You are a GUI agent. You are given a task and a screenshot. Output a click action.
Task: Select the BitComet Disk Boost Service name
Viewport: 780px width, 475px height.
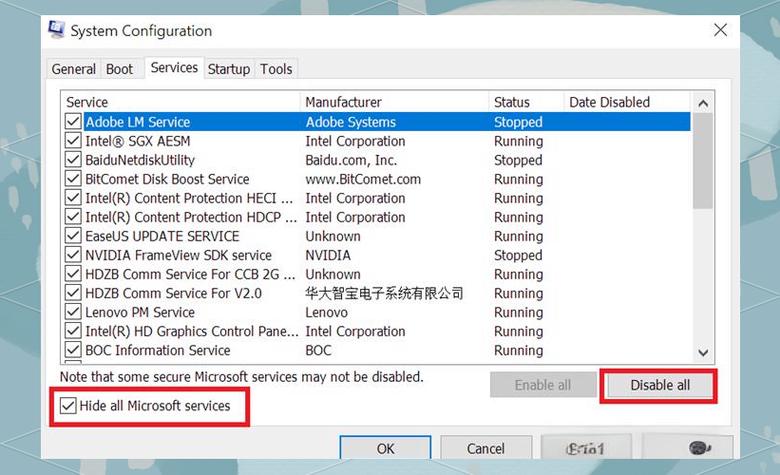[167, 179]
